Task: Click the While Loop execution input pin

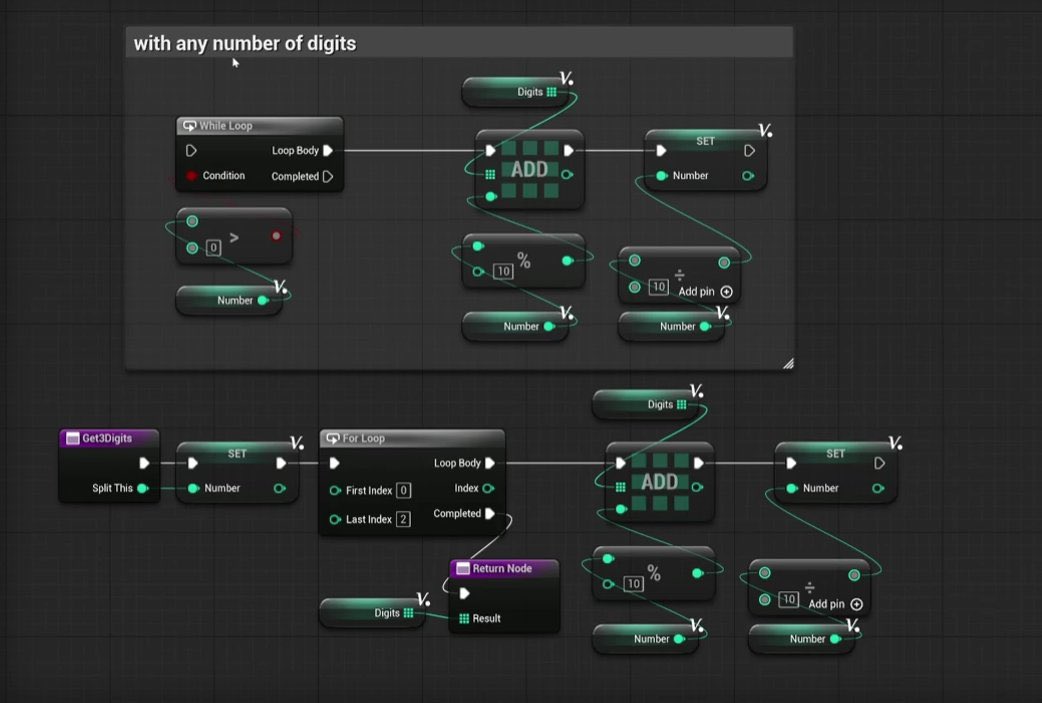Action: tap(191, 151)
